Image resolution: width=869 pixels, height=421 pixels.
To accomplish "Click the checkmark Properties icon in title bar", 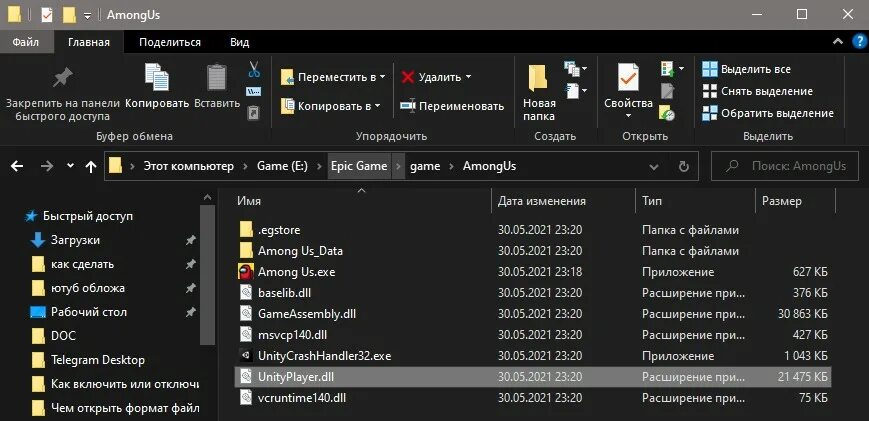I will point(47,15).
